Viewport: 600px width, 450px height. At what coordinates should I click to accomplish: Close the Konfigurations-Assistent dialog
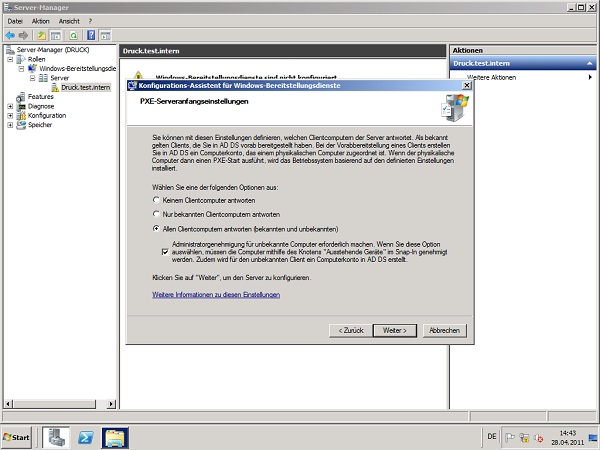466,85
